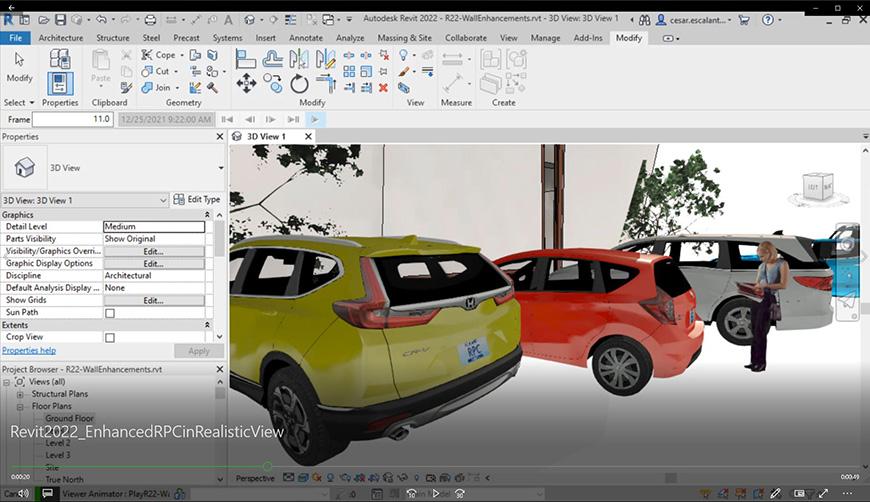Switch to the Architecture ribbon tab

pos(60,38)
